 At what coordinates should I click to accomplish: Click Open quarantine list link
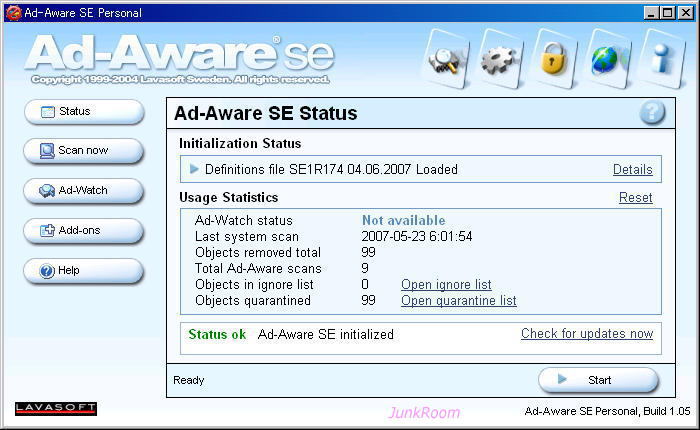pos(458,301)
